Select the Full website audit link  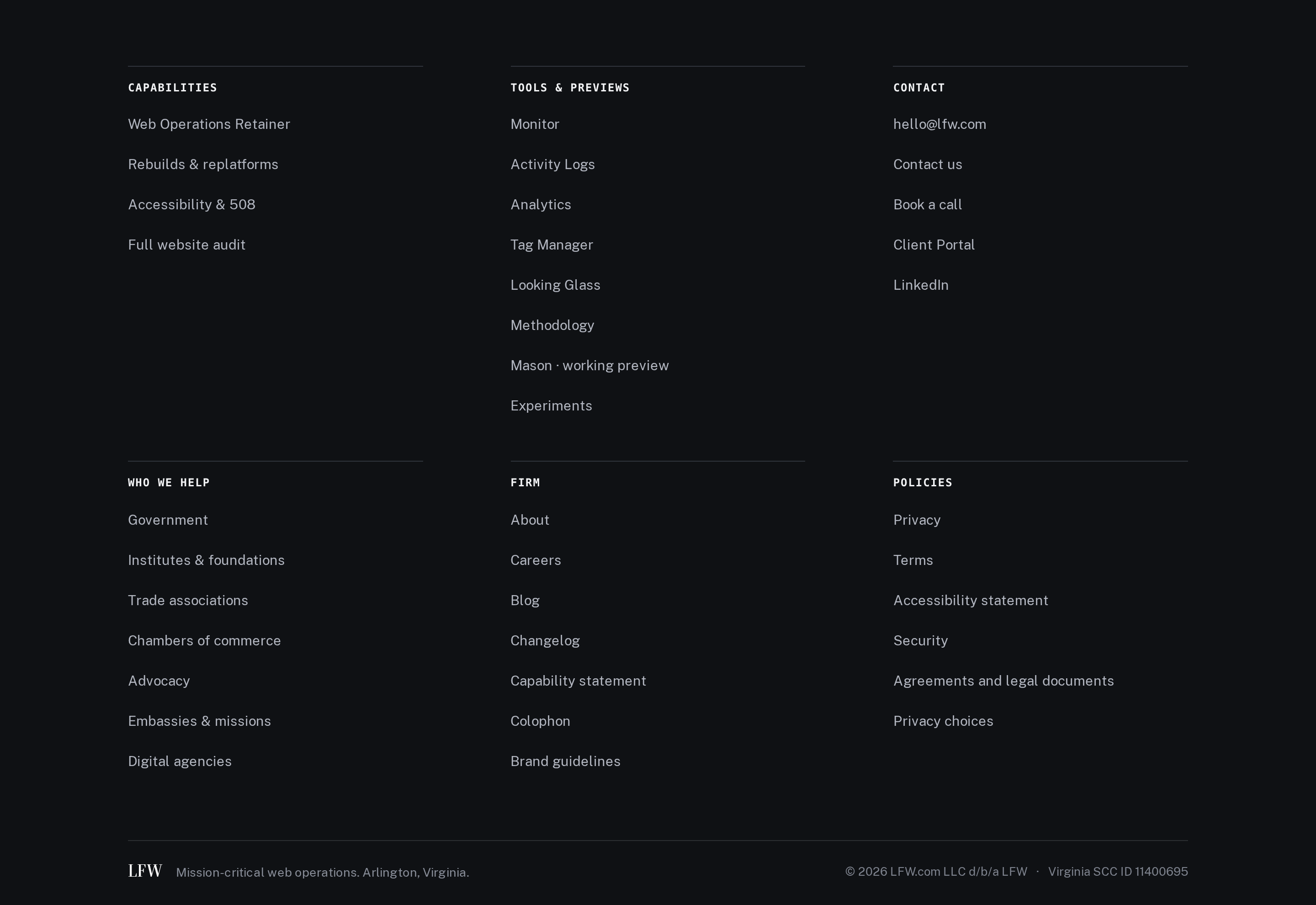point(186,245)
